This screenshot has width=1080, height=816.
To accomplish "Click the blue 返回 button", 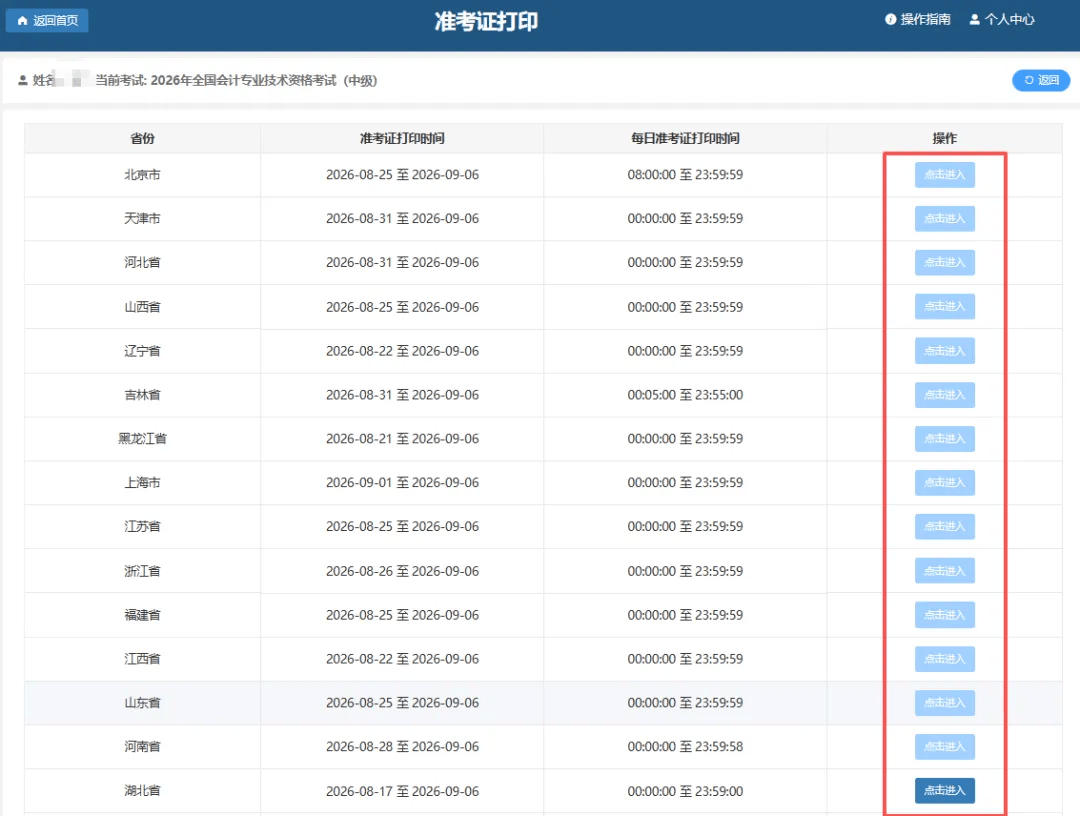I will coord(1041,80).
